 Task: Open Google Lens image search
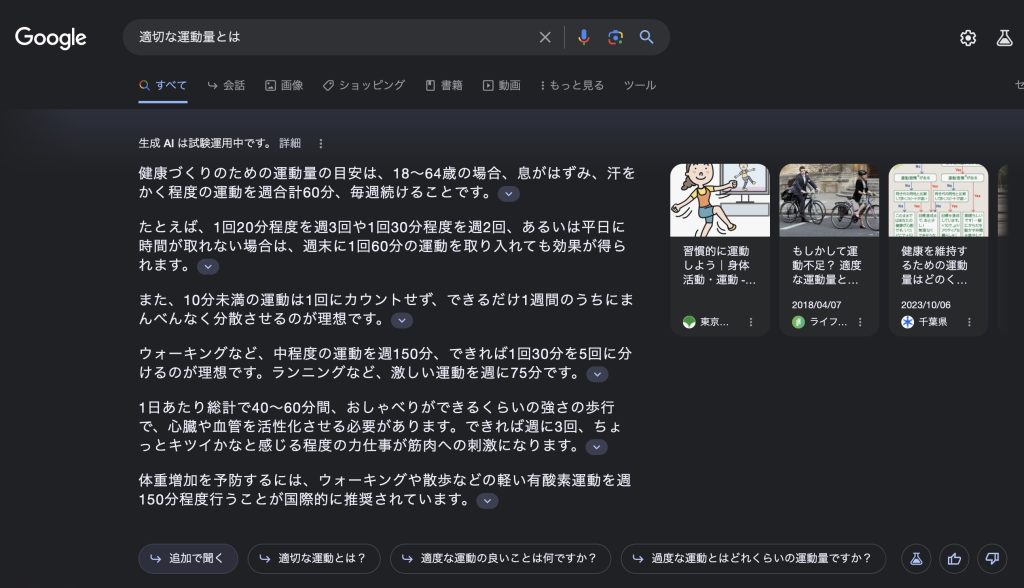pyautogui.click(x=615, y=37)
